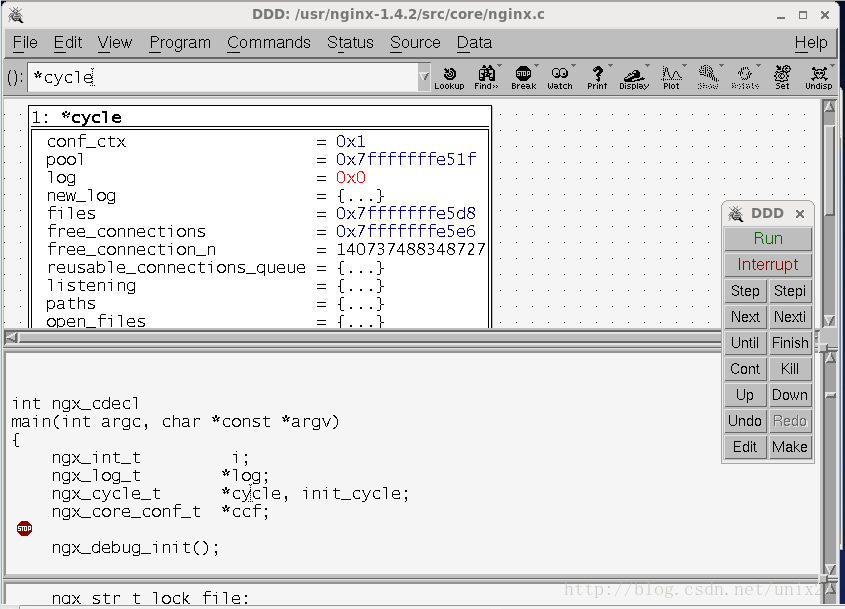Click the Nexti button

pyautogui.click(x=790, y=317)
